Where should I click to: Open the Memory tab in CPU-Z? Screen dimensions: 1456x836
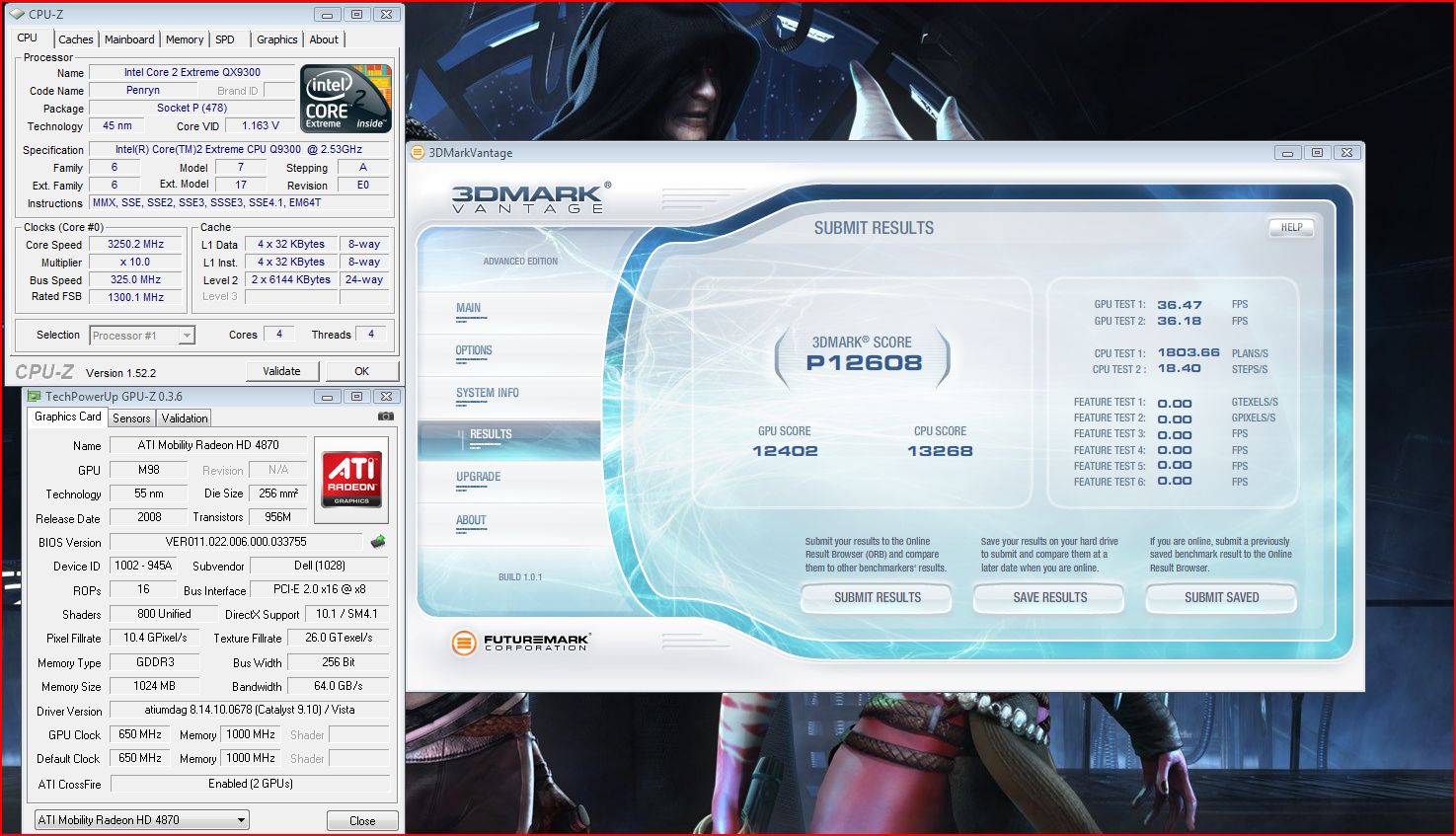185,39
